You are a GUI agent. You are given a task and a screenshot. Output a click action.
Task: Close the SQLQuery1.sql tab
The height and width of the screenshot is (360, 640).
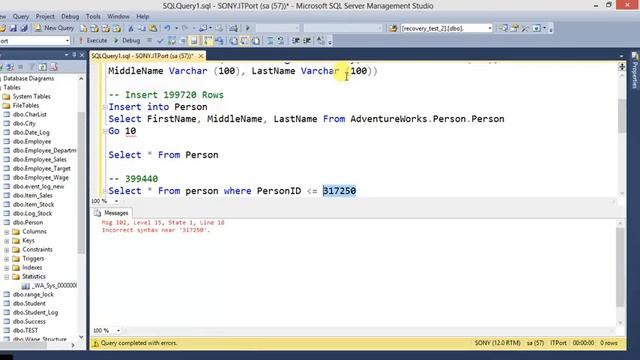point(201,56)
